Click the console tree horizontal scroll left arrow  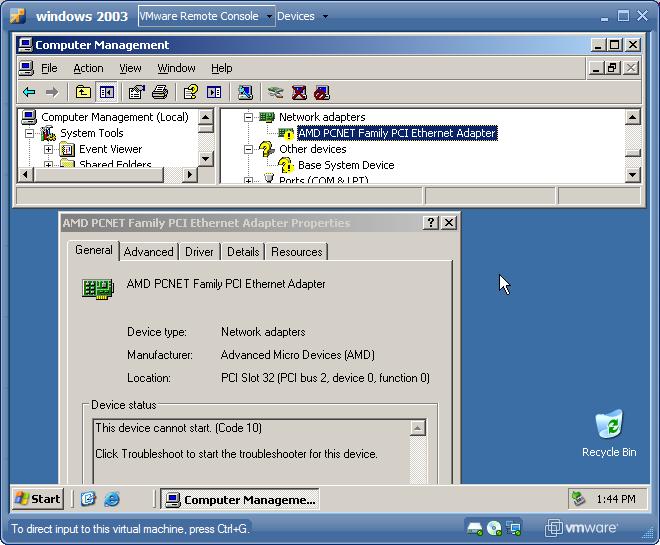(26, 174)
